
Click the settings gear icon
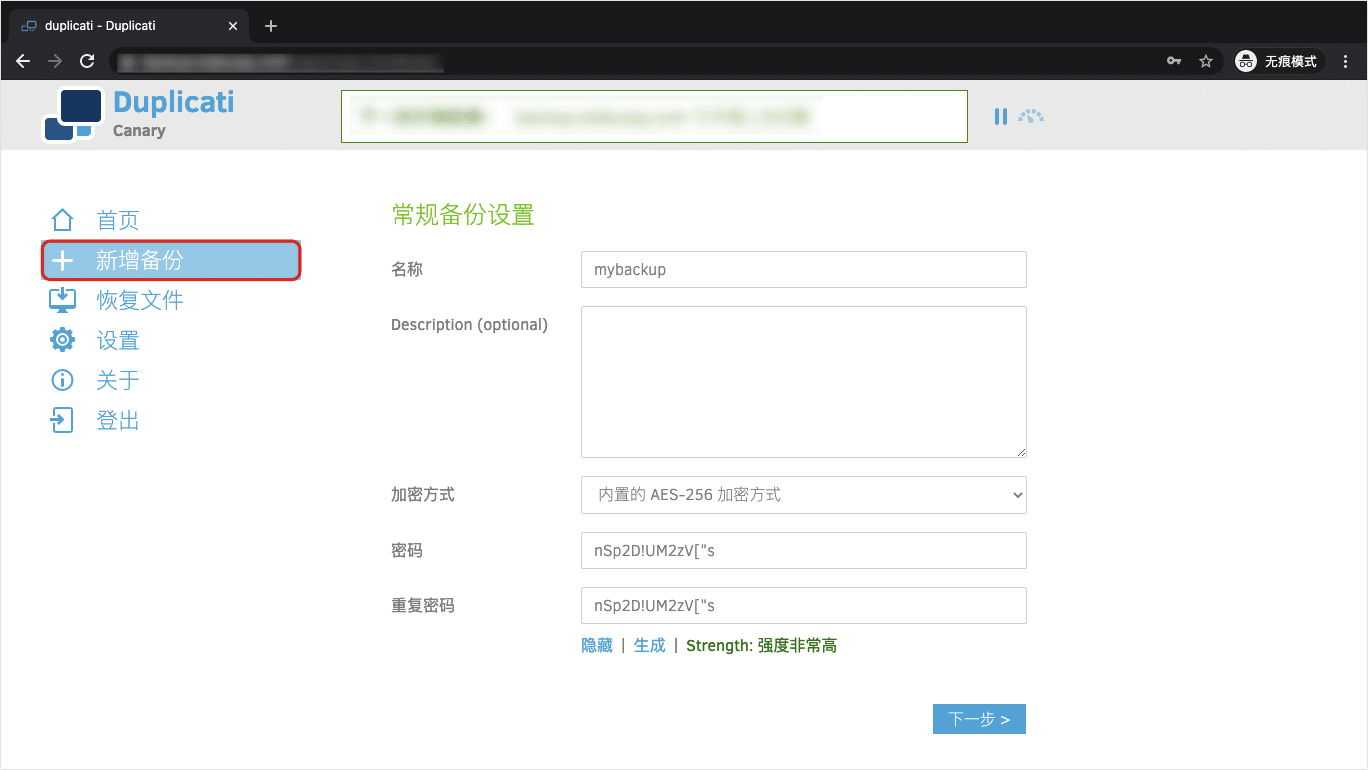pyautogui.click(x=62, y=340)
